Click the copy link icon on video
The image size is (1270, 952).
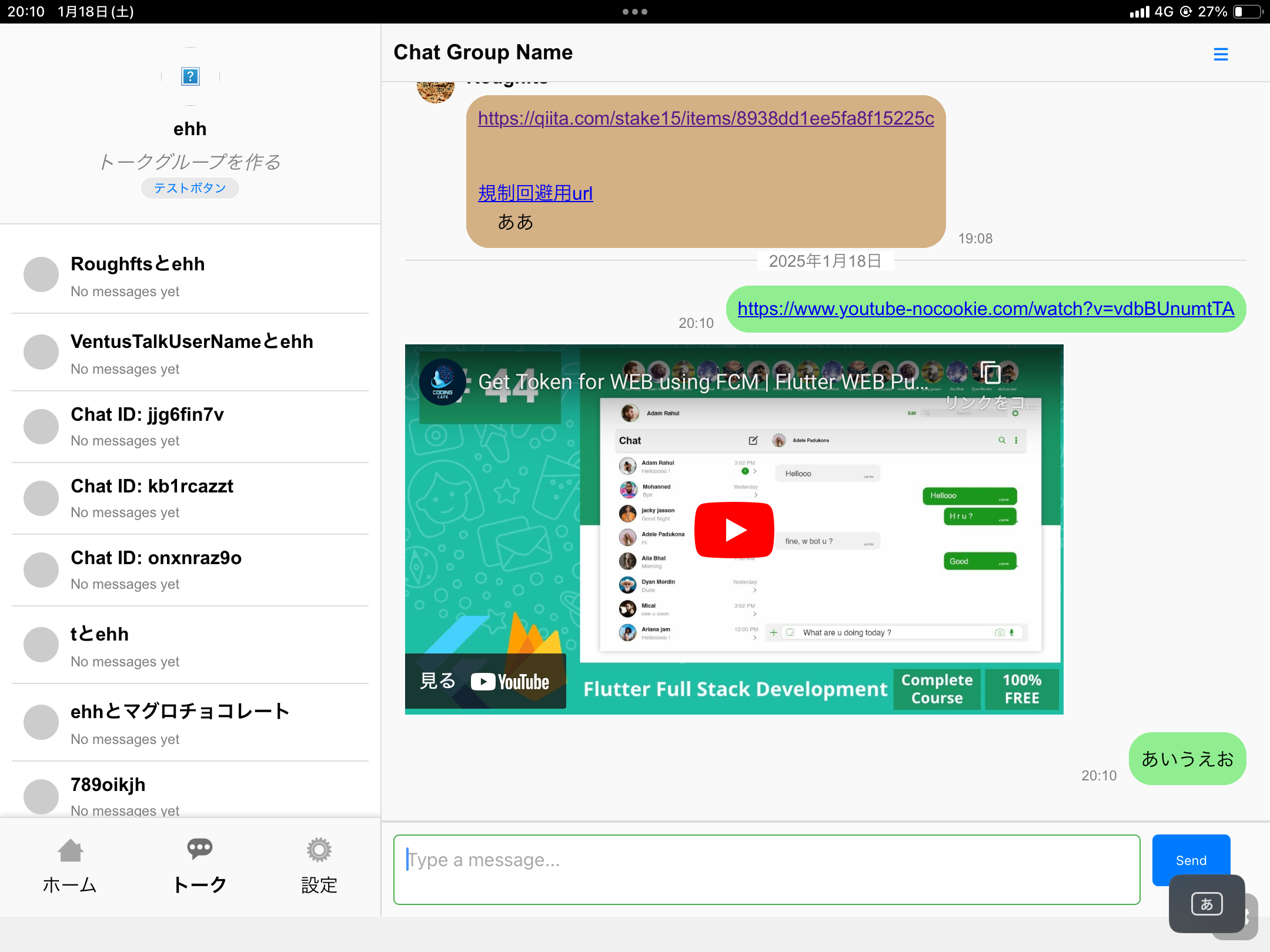tap(991, 373)
